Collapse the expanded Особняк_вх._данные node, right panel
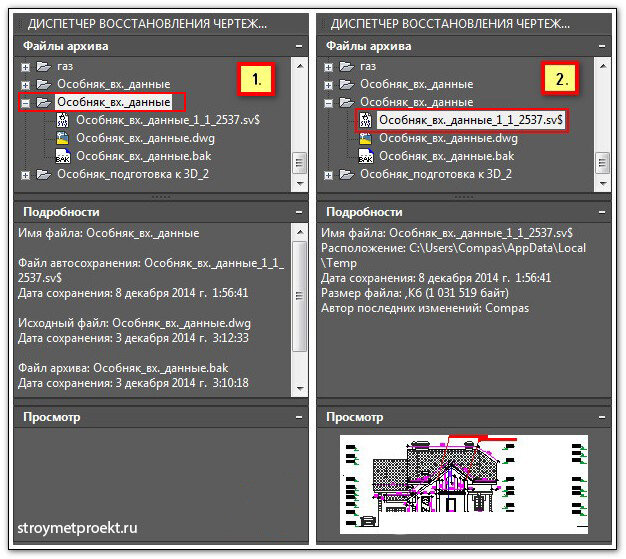 pos(329,103)
